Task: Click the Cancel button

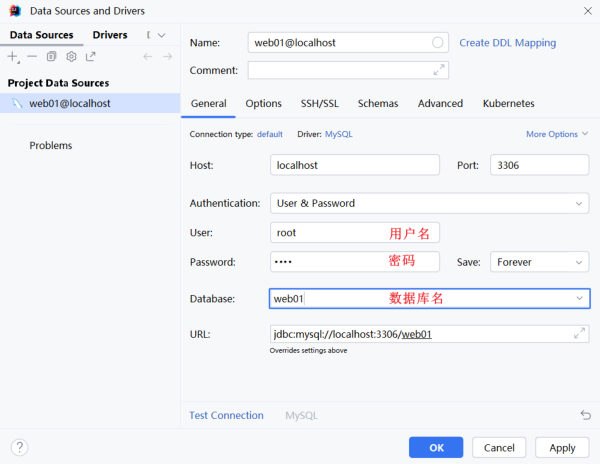Action: click(x=499, y=447)
